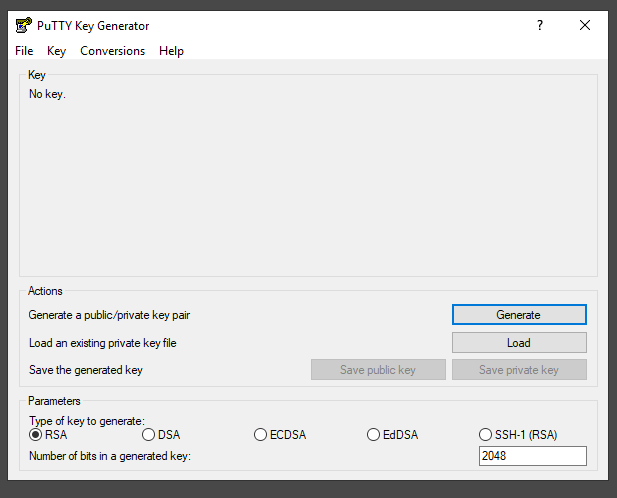Click the PuTTYgen app icon in title bar
The image size is (617, 498).
(23, 25)
